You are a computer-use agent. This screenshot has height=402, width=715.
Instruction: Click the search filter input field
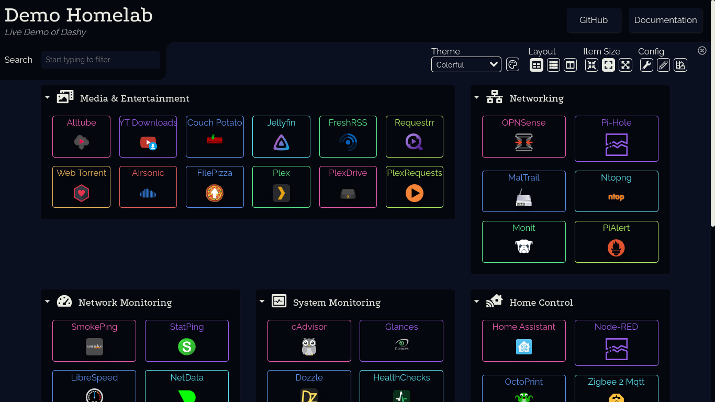tap(100, 60)
